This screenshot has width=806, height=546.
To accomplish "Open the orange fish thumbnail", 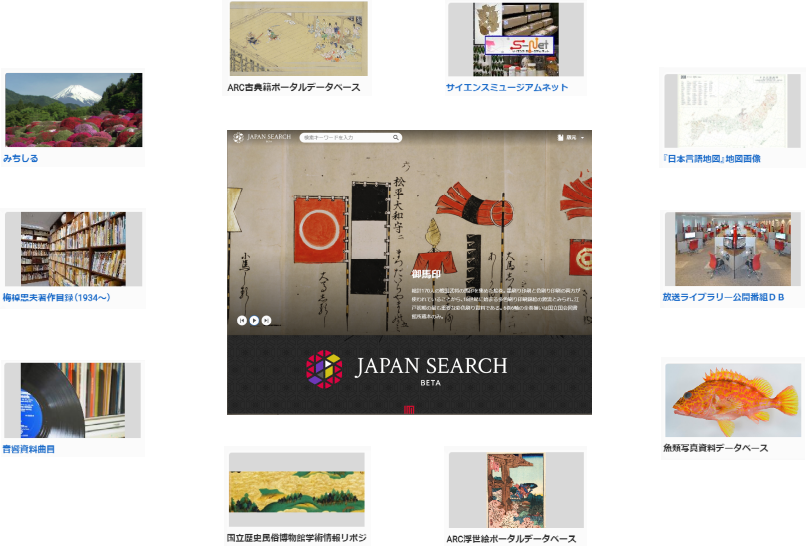I will (733, 401).
